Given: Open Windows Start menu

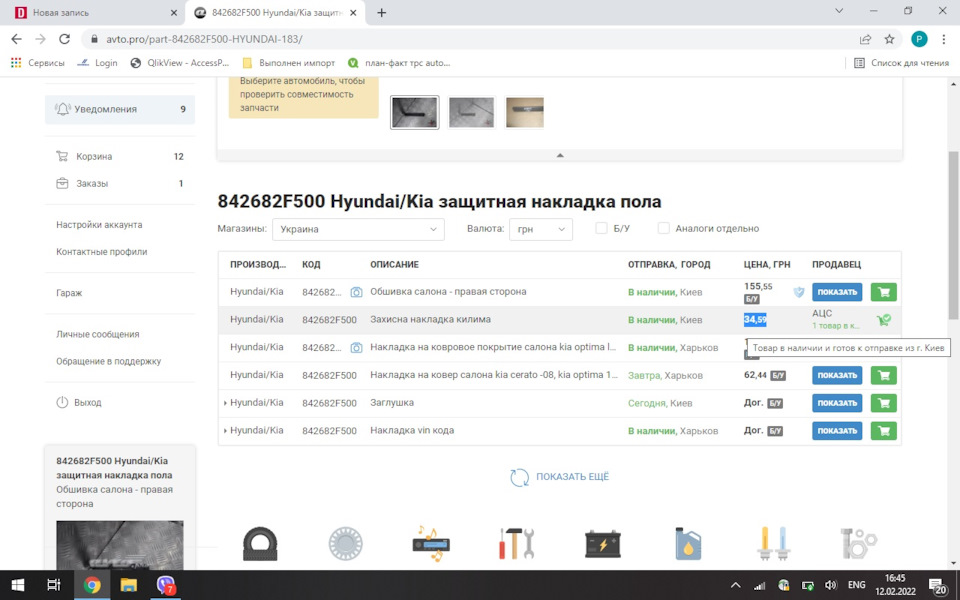Looking at the screenshot, I should pyautogui.click(x=18, y=585).
